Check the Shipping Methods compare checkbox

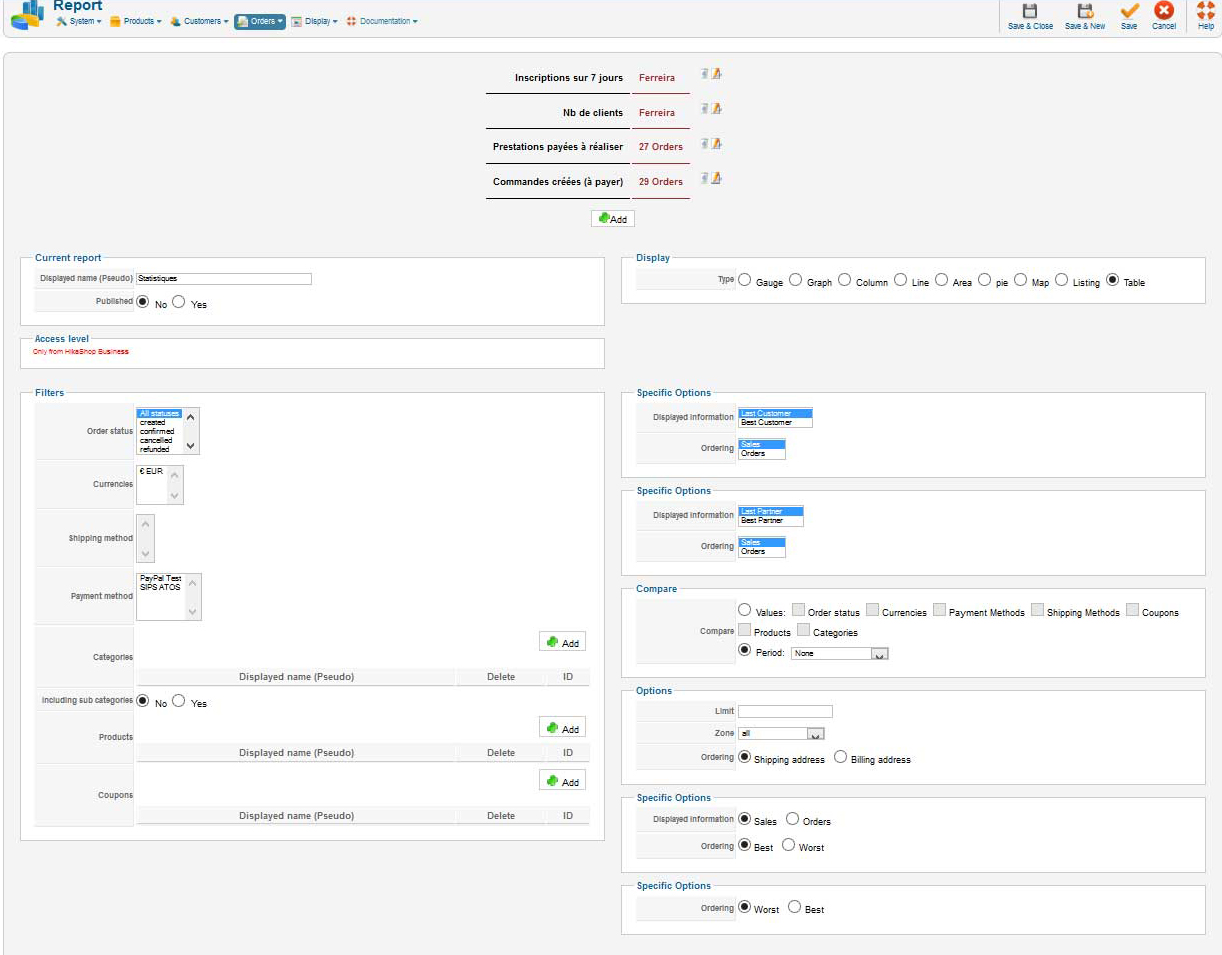[x=1038, y=610]
